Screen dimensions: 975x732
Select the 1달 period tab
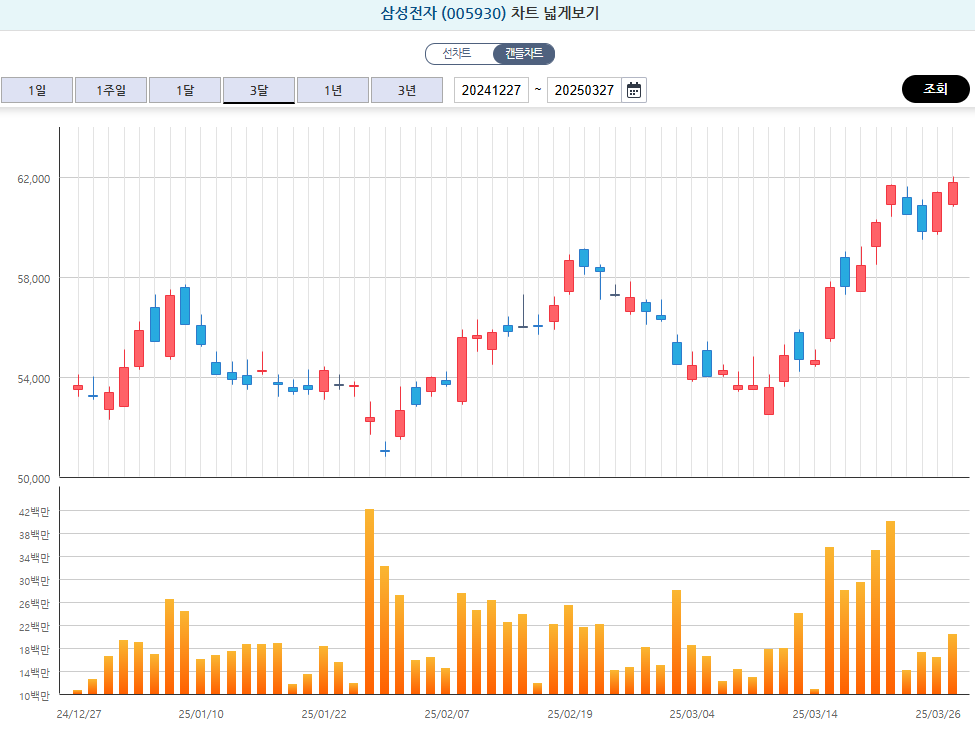click(x=185, y=90)
